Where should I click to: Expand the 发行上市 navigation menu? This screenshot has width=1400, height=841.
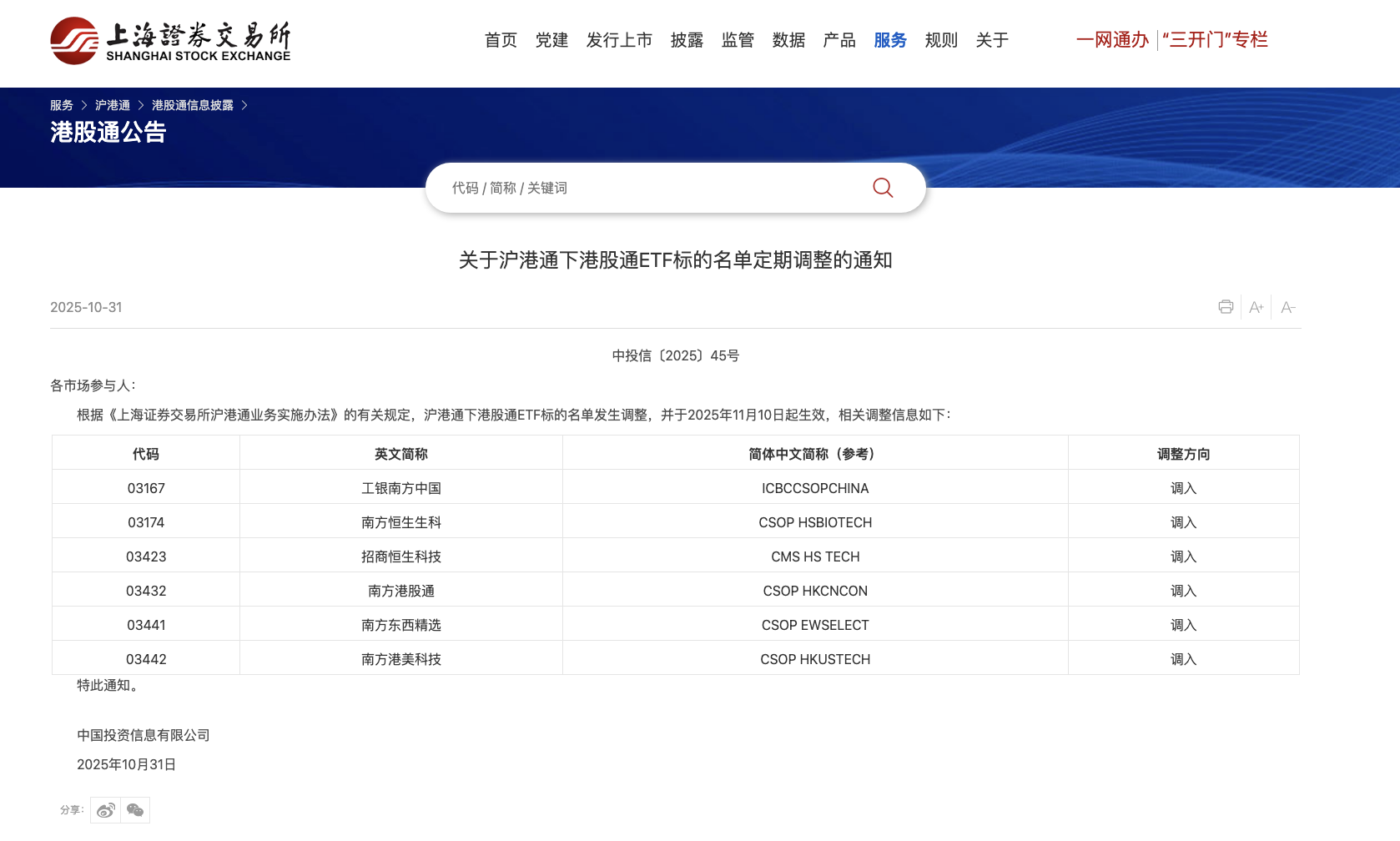[619, 40]
